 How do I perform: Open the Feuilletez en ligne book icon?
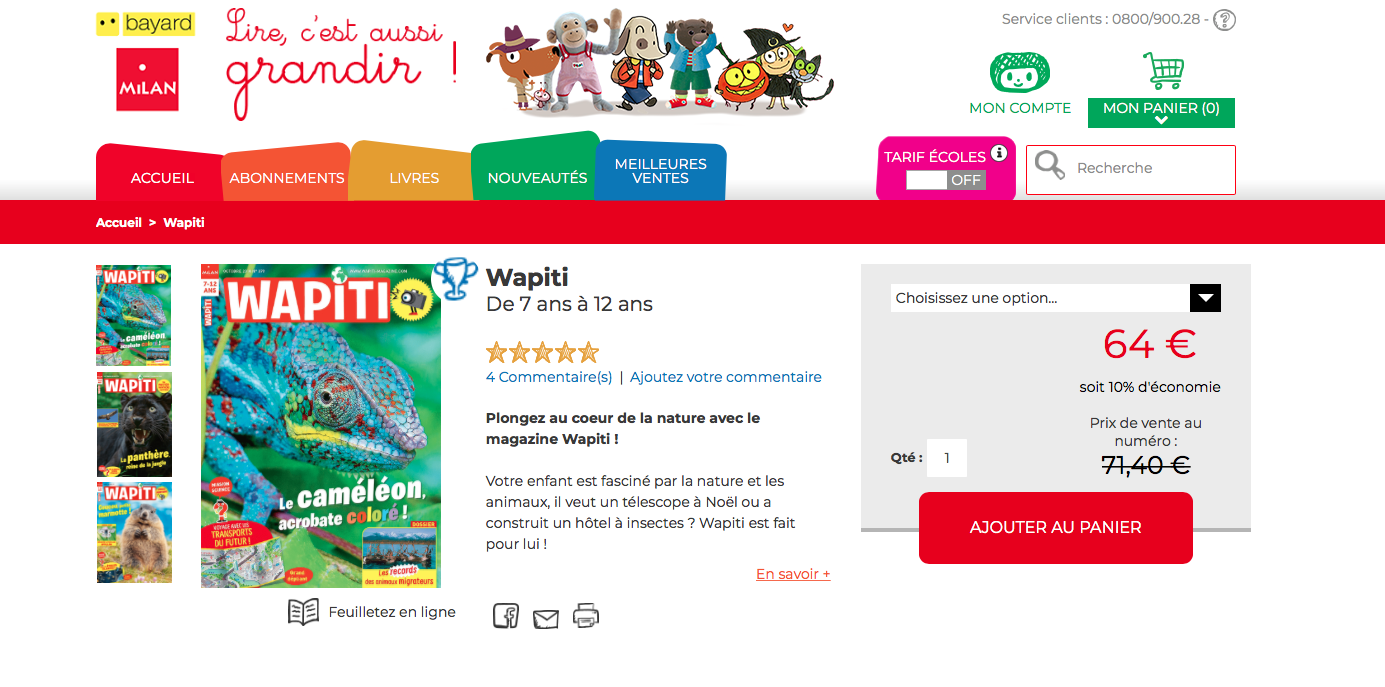click(303, 612)
